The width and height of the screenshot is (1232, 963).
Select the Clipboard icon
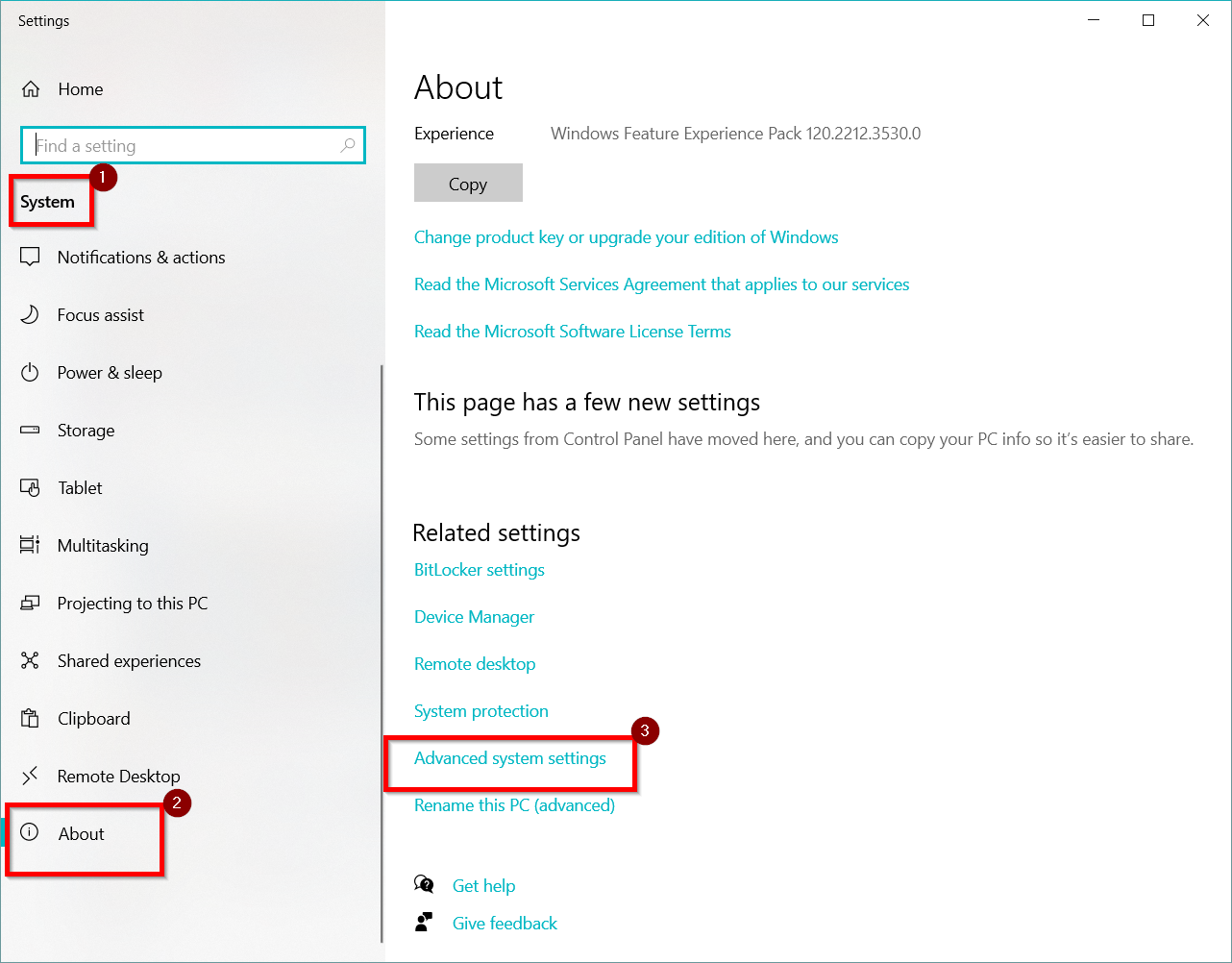[30, 718]
